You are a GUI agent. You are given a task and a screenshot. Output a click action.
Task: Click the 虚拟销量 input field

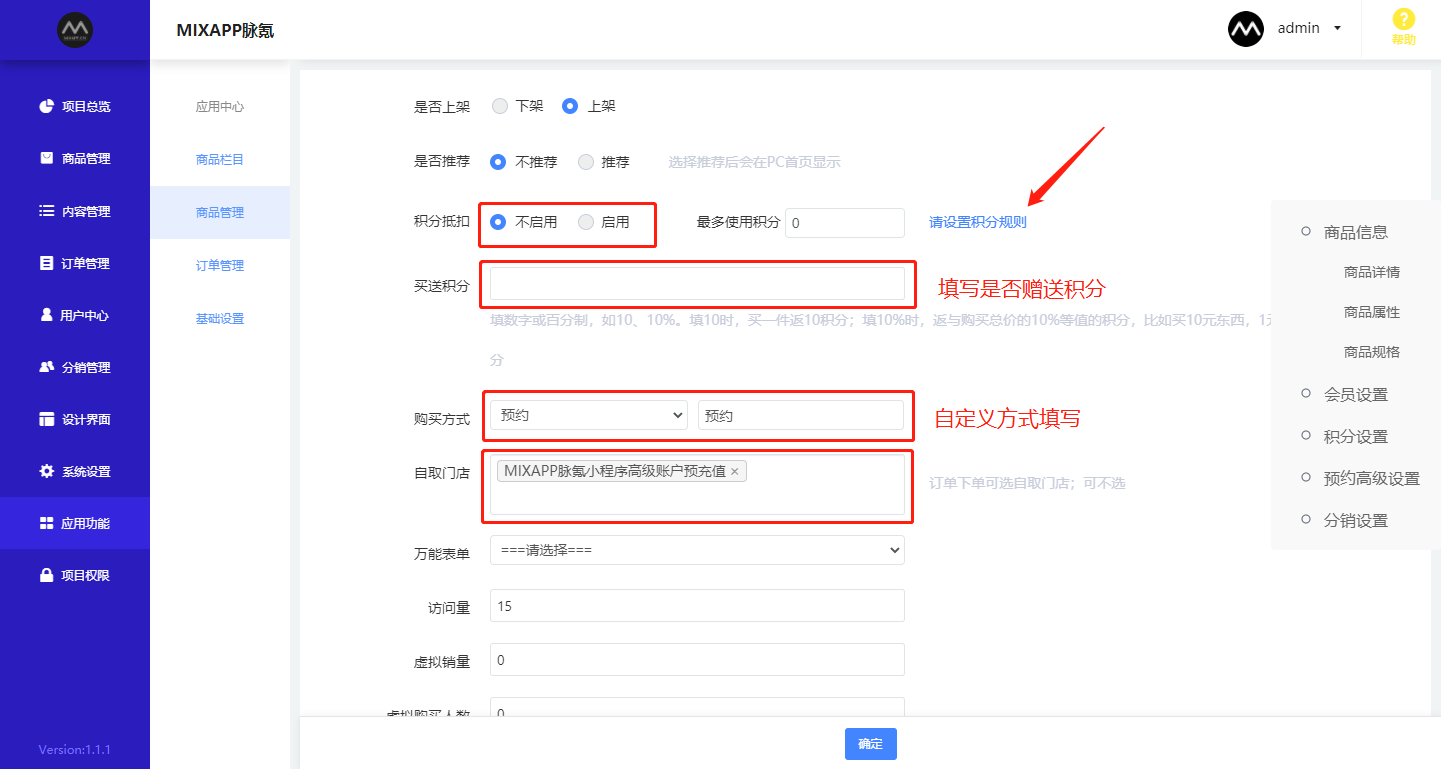pos(697,660)
